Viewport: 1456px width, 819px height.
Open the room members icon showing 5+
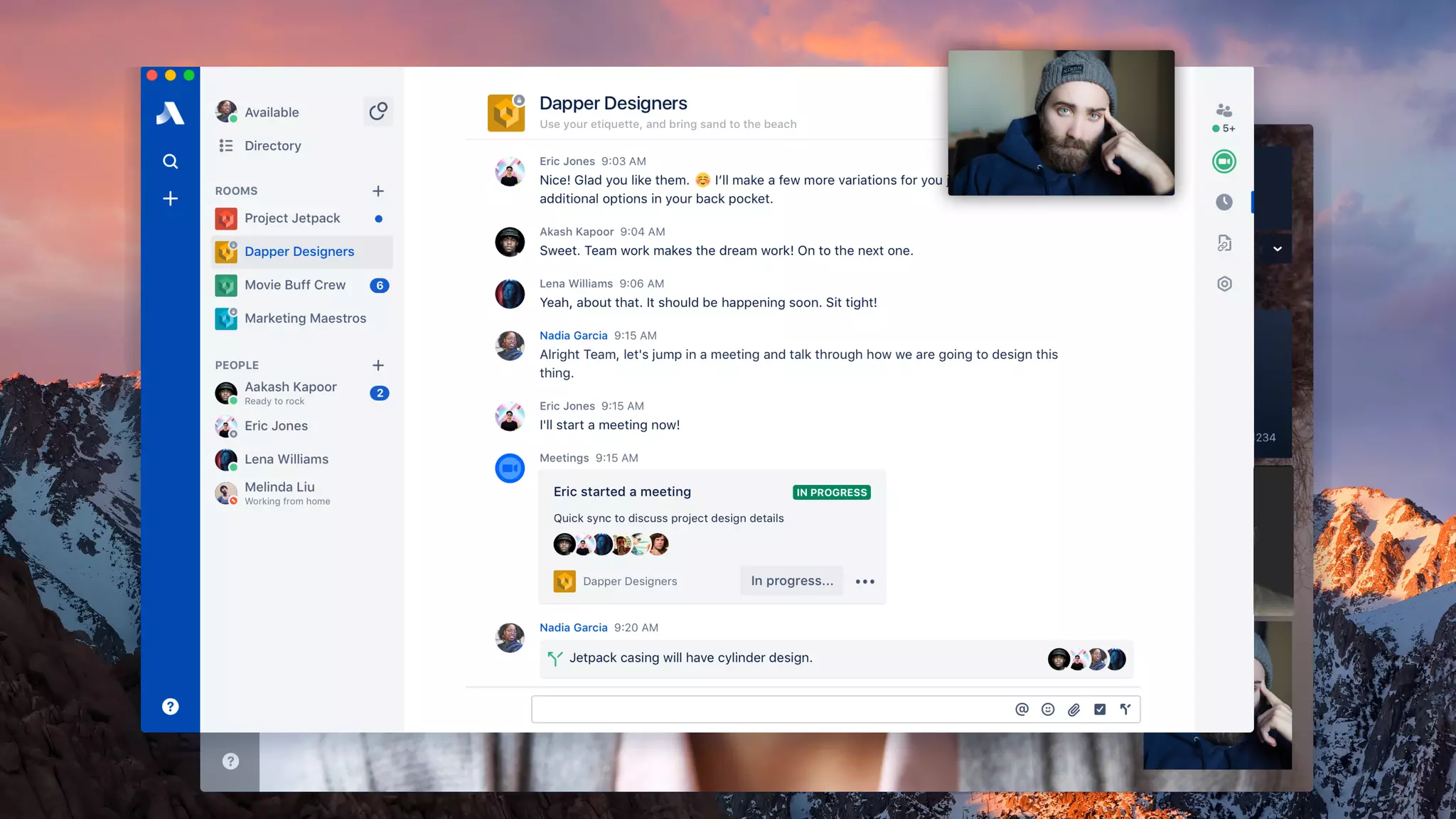[1224, 112]
